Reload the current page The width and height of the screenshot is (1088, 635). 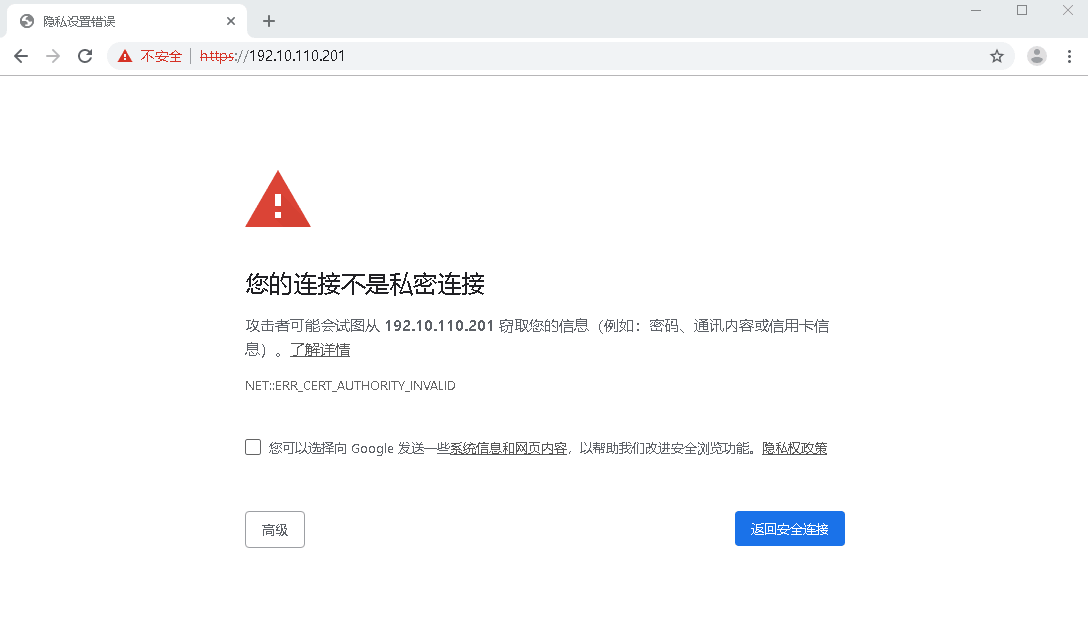(85, 56)
